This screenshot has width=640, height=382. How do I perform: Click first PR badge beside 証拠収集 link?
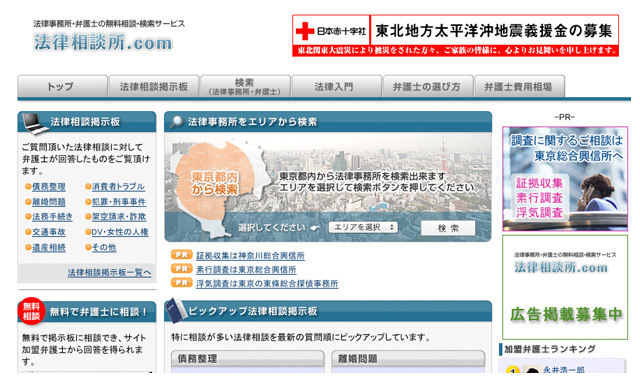tap(182, 255)
